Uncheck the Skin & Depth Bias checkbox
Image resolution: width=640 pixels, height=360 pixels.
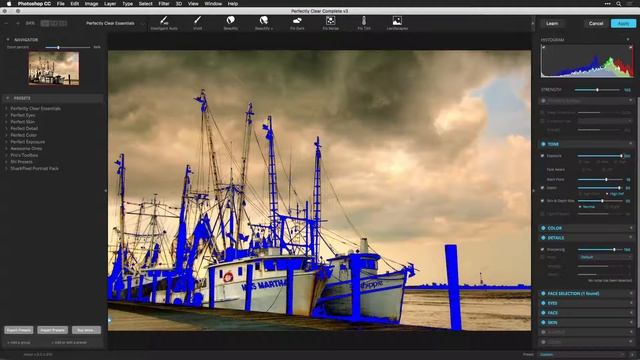542,201
